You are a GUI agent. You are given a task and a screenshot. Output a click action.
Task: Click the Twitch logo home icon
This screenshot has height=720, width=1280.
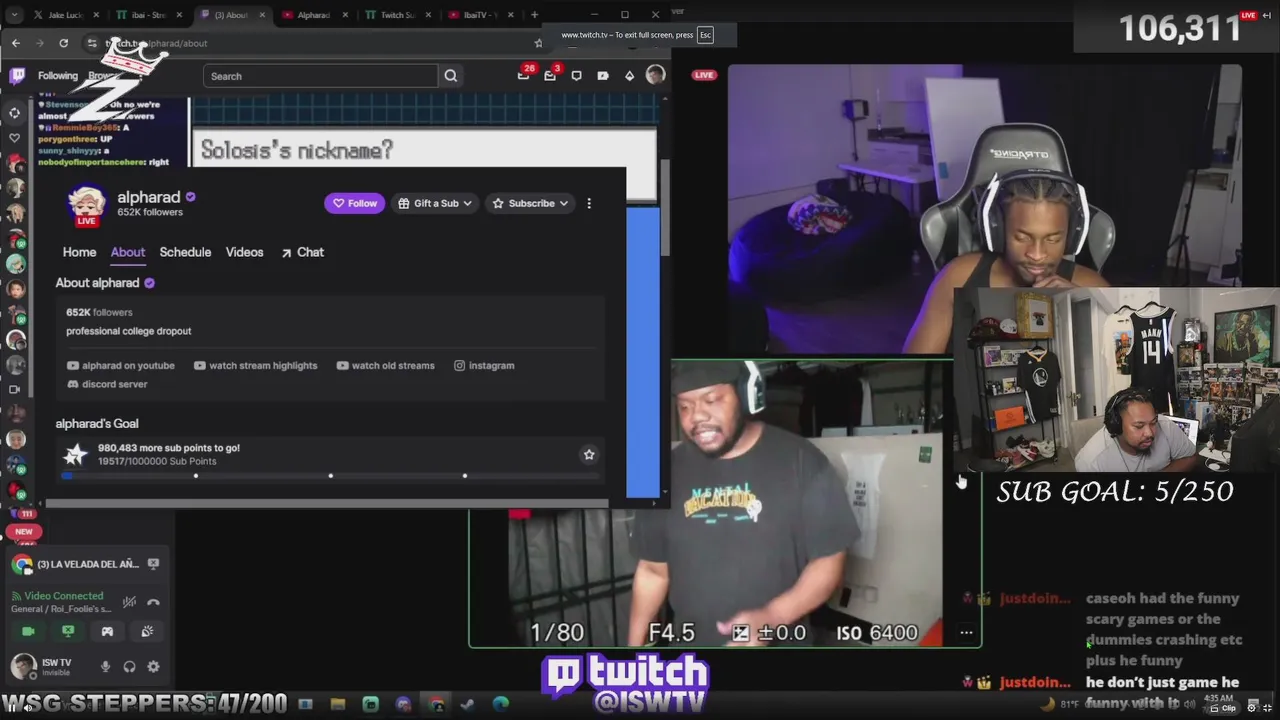(17, 76)
